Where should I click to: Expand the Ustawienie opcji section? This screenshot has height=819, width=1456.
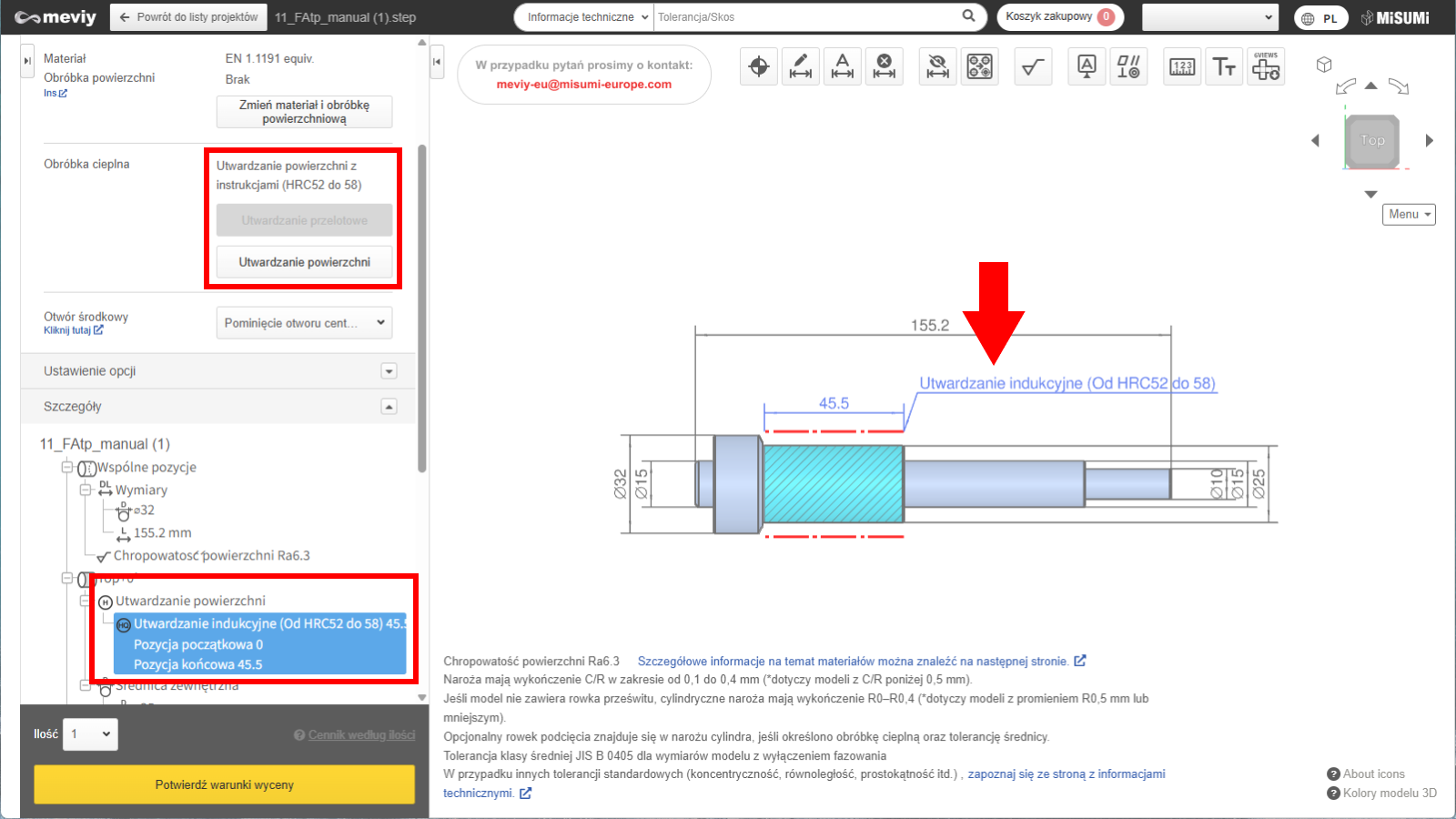[x=389, y=371]
